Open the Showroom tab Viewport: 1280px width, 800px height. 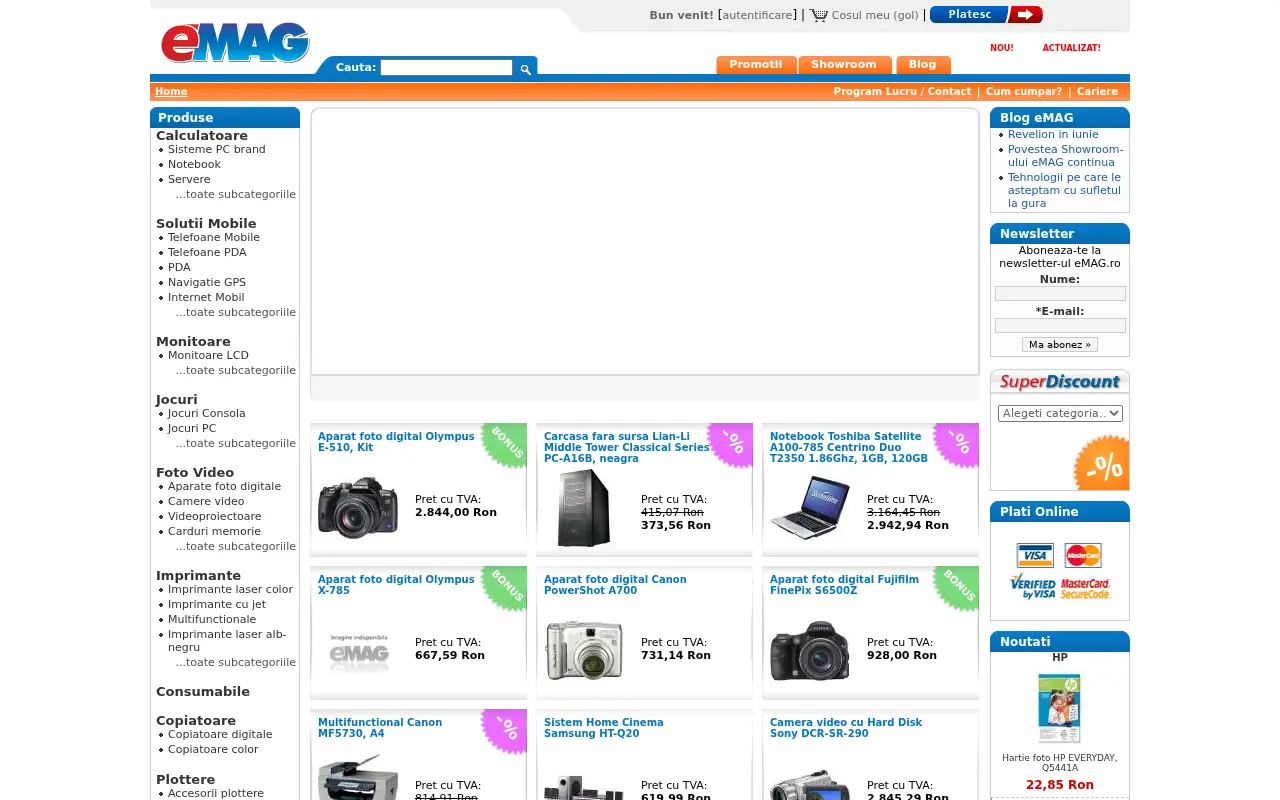pyautogui.click(x=844, y=65)
